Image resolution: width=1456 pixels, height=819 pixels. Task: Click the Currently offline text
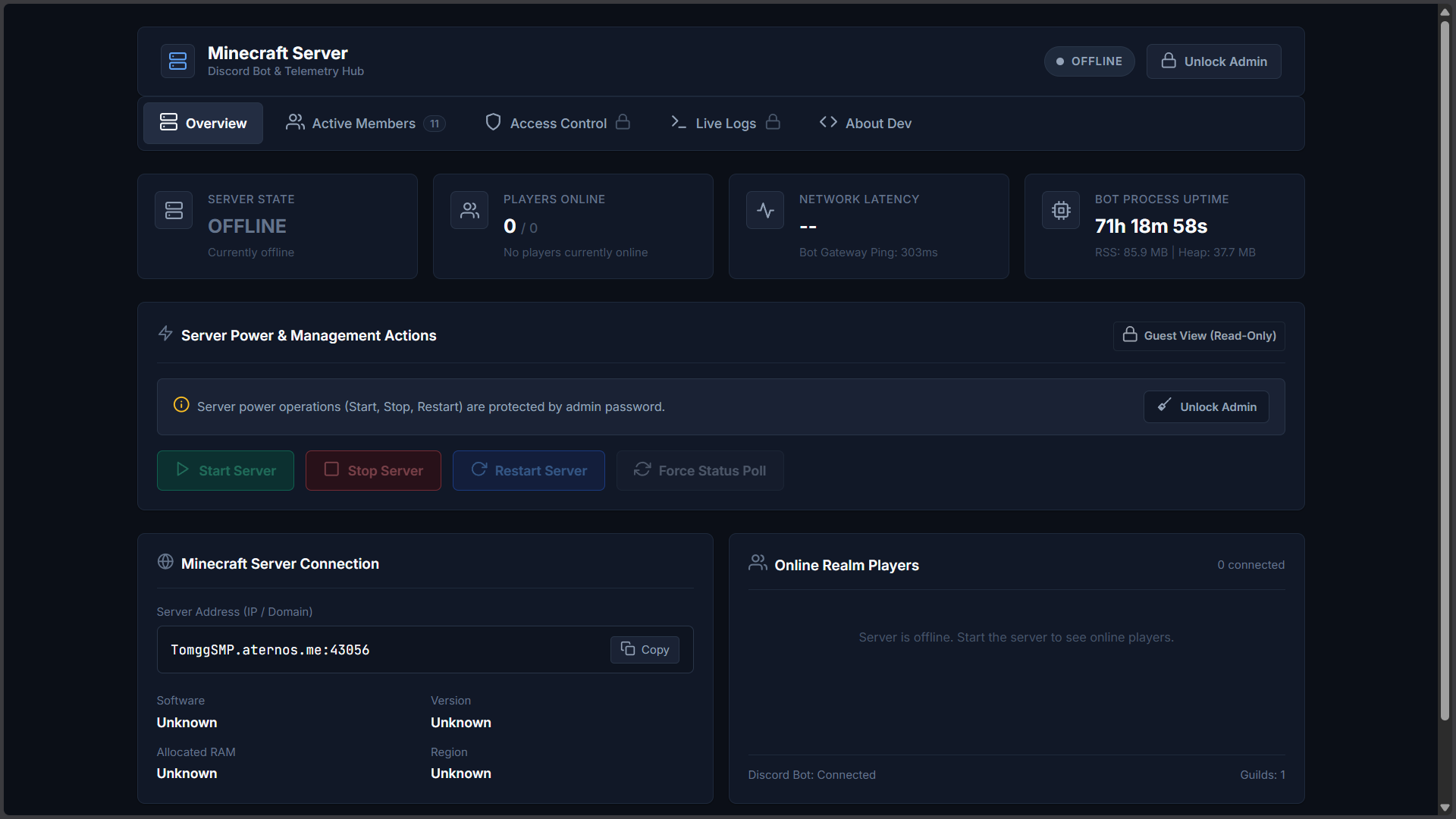tap(251, 253)
